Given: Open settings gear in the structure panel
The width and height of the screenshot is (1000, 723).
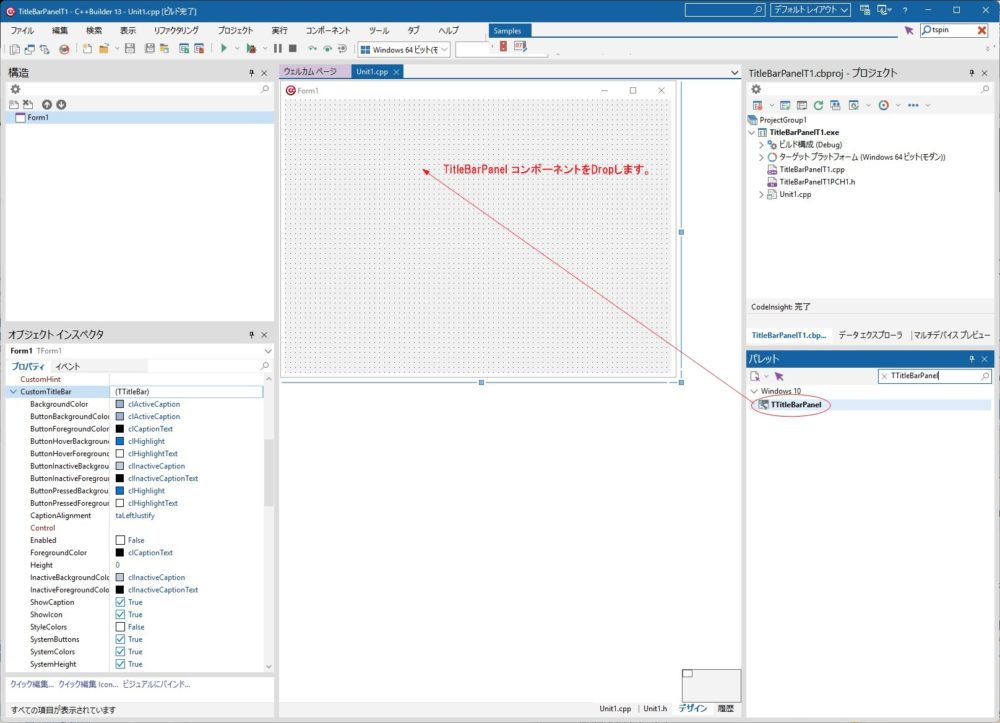Looking at the screenshot, I should point(15,89).
